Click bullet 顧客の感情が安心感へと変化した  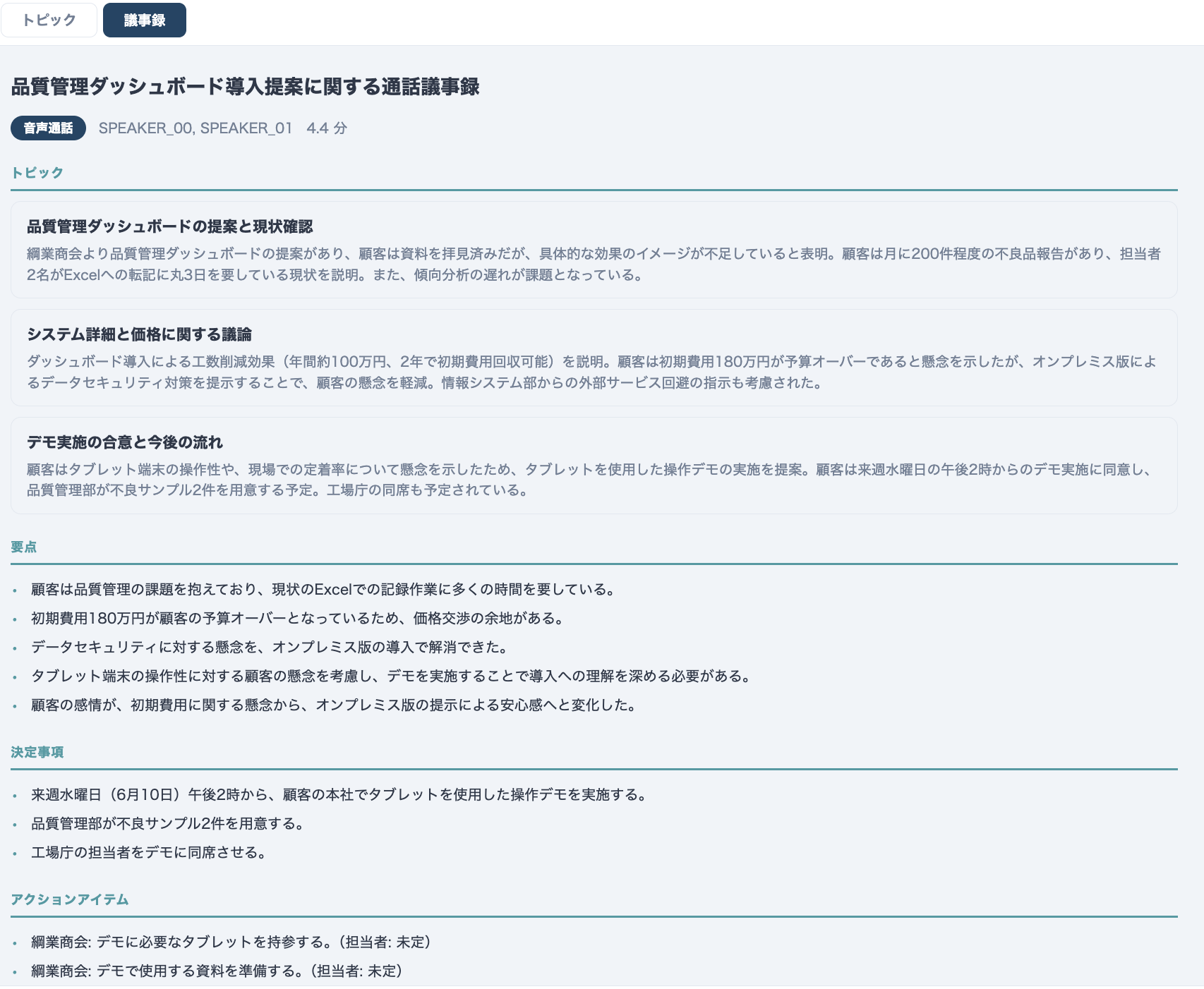(334, 705)
